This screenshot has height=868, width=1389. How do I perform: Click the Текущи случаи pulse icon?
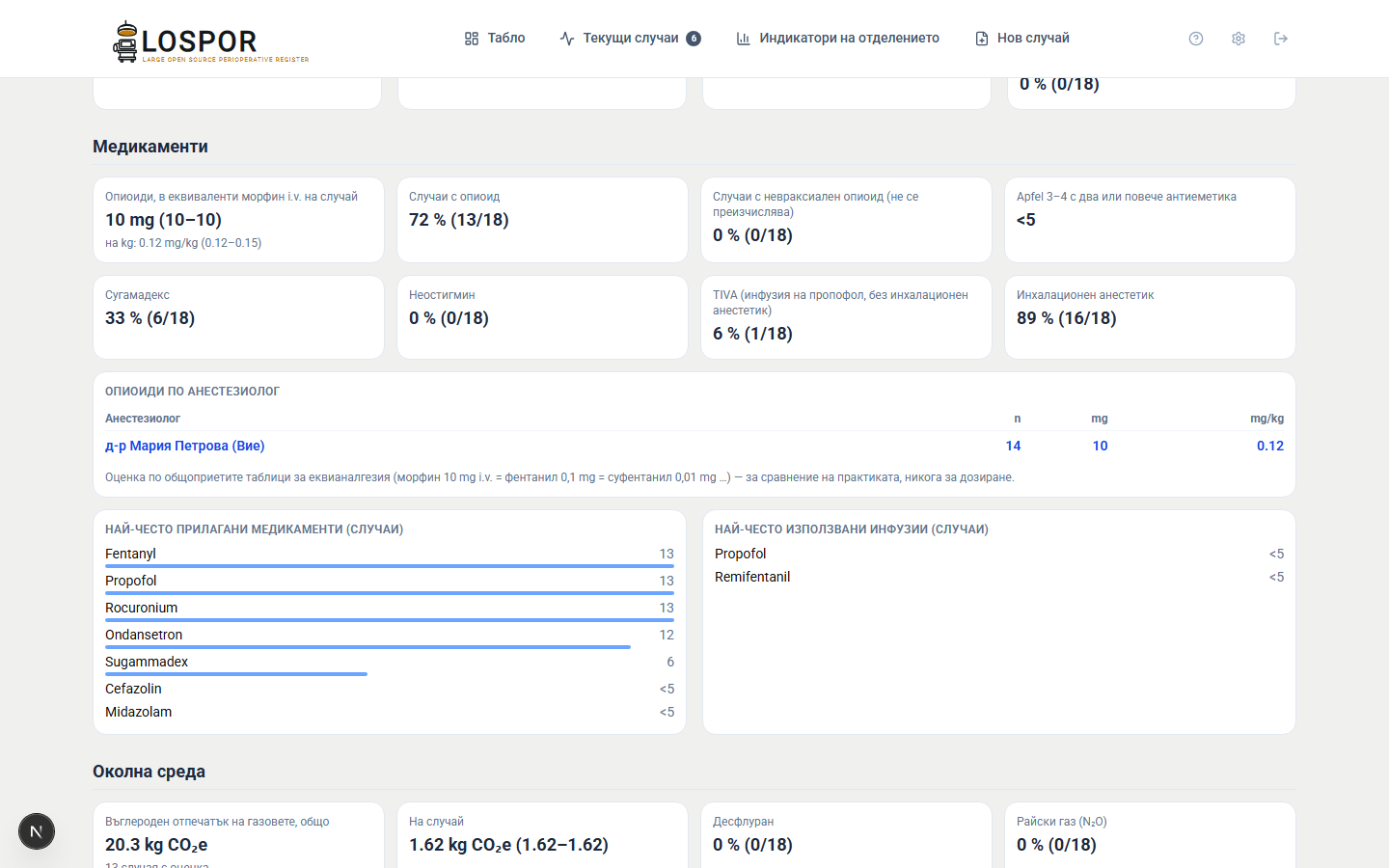[567, 39]
